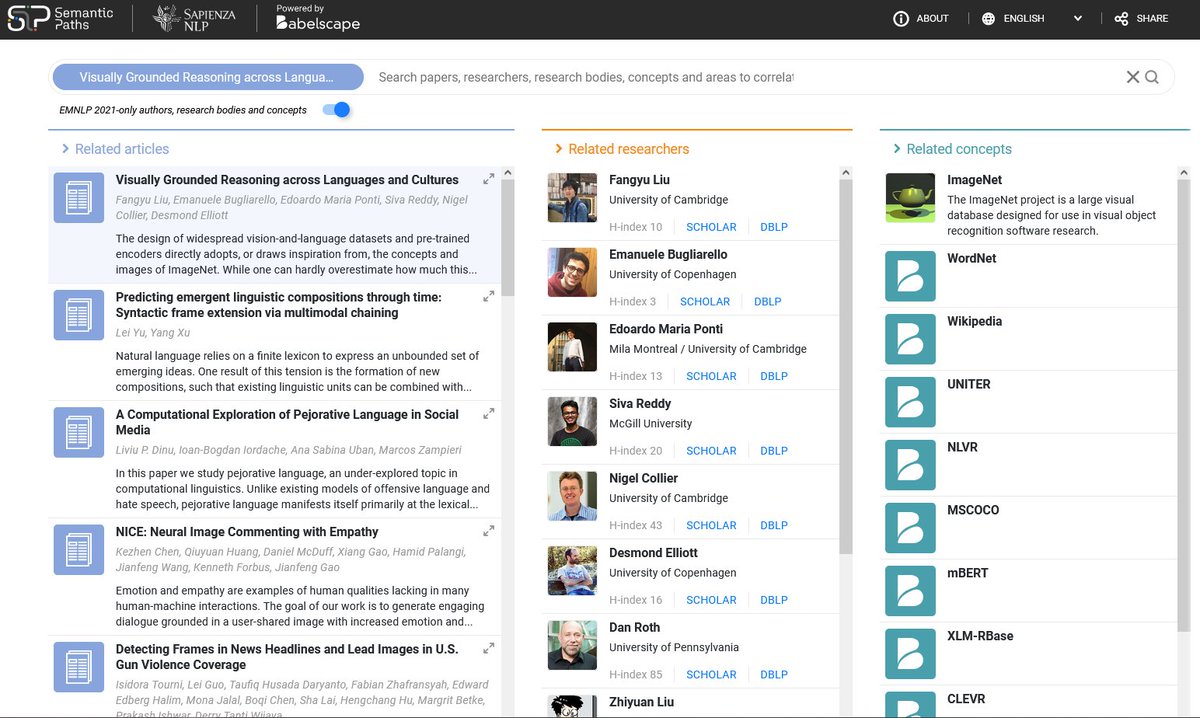Expand the Visually Grounded Reasoning article
This screenshot has width=1200, height=718.
(x=489, y=180)
